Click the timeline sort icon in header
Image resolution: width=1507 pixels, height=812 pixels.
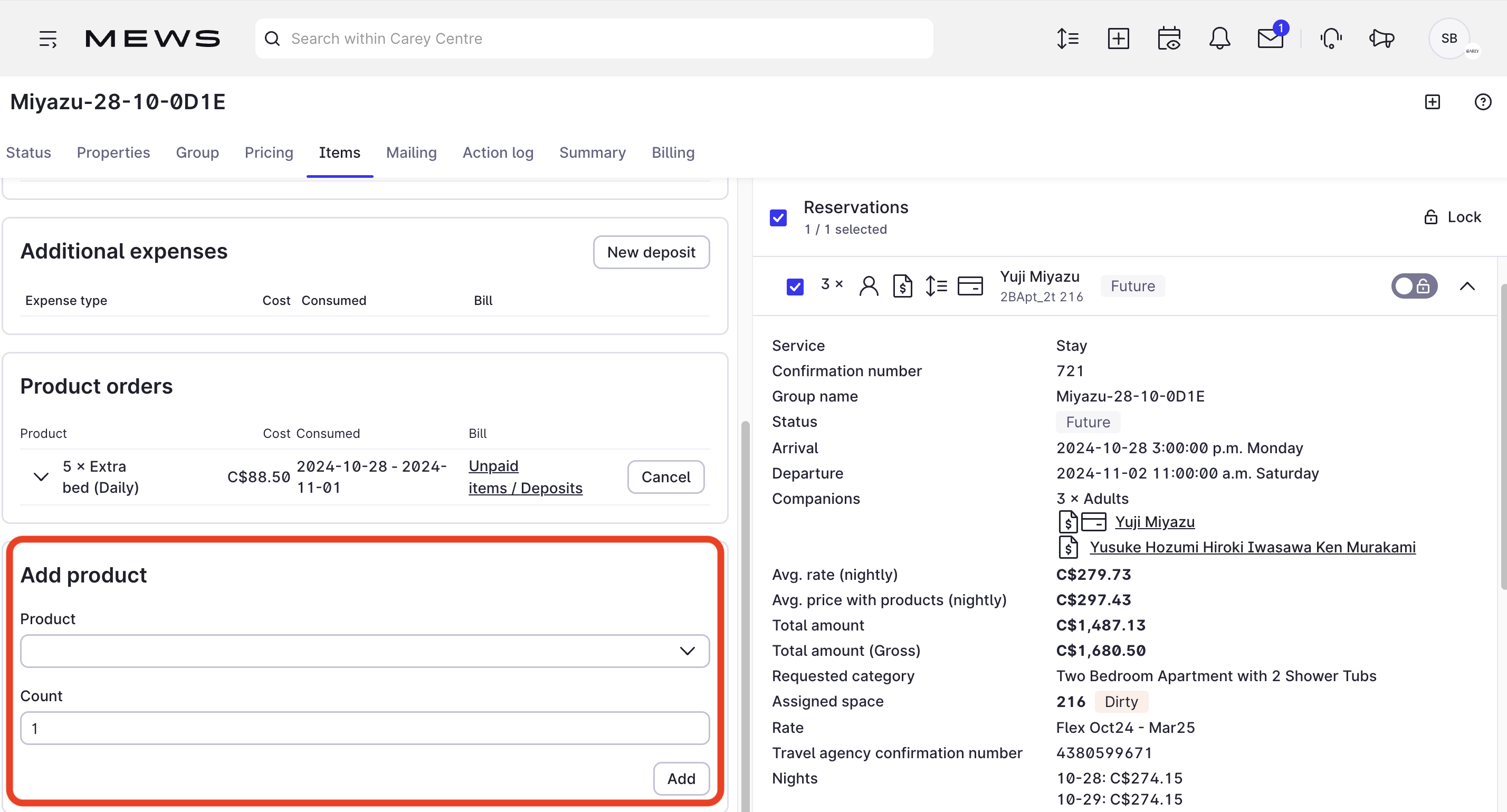(1067, 39)
